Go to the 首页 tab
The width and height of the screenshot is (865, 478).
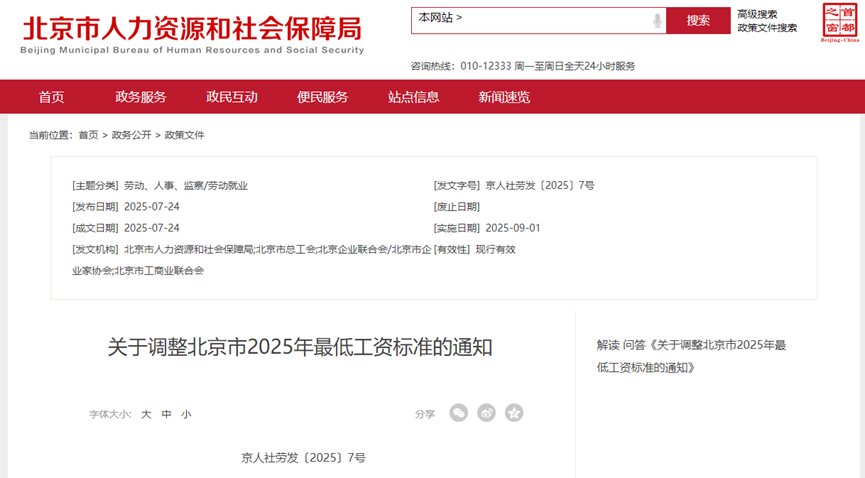(x=51, y=97)
